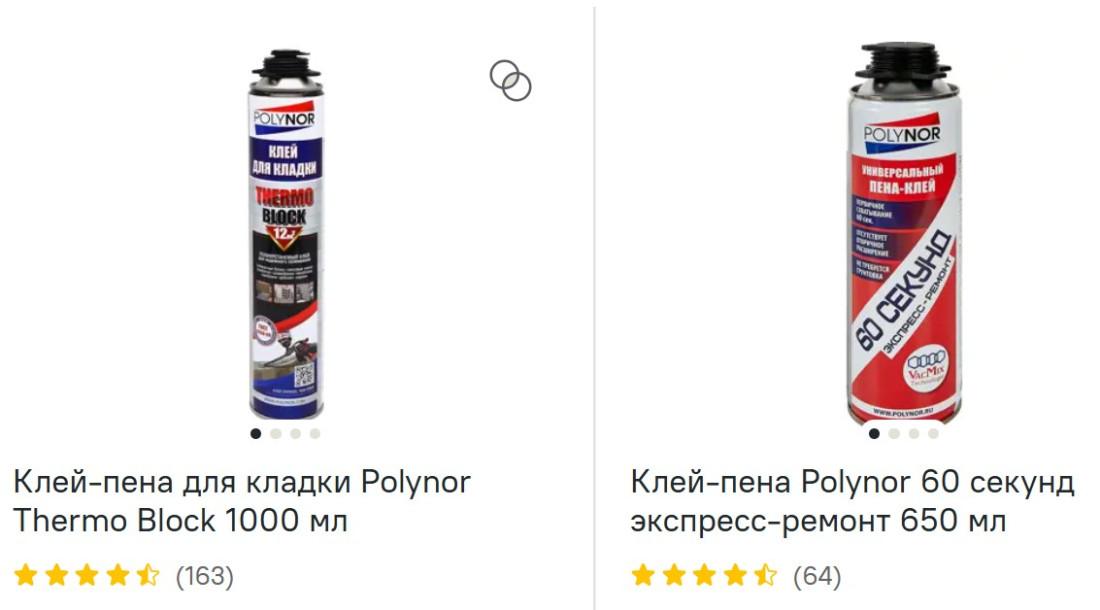1100x610 pixels.
Task: Select second carousel dot under 60 секунд can
Action: pos(894,433)
